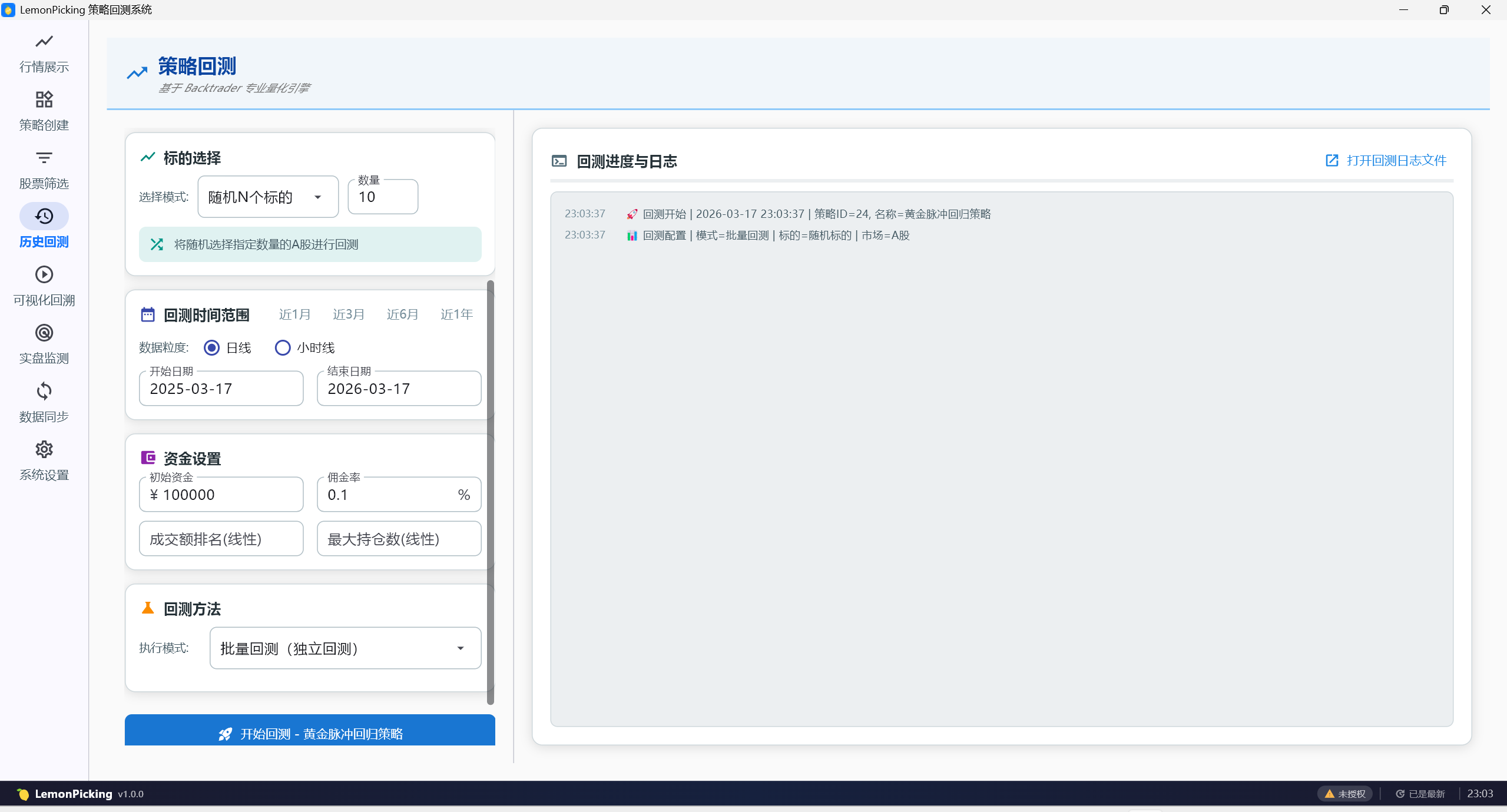
Task: Open the 股票筛选 stock filter icon
Action: click(x=44, y=158)
